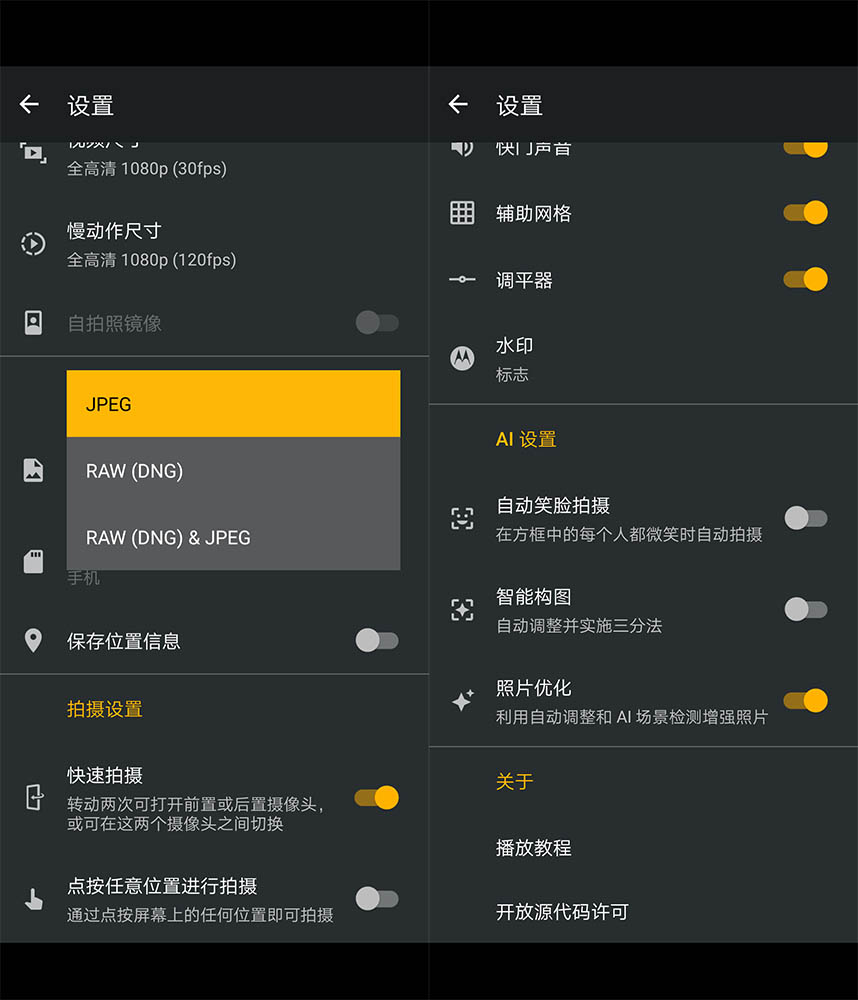Enable the 自动笑脸拍摄 switch
The width and height of the screenshot is (858, 1000).
coord(806,518)
